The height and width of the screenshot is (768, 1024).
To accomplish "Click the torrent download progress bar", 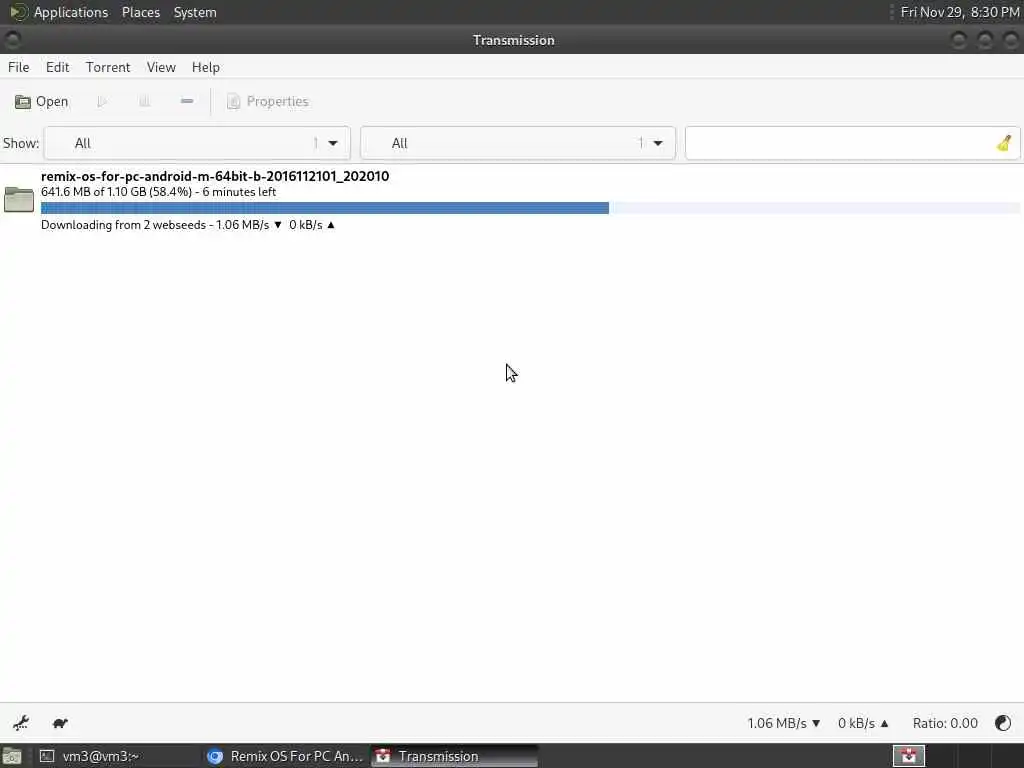I will point(530,208).
